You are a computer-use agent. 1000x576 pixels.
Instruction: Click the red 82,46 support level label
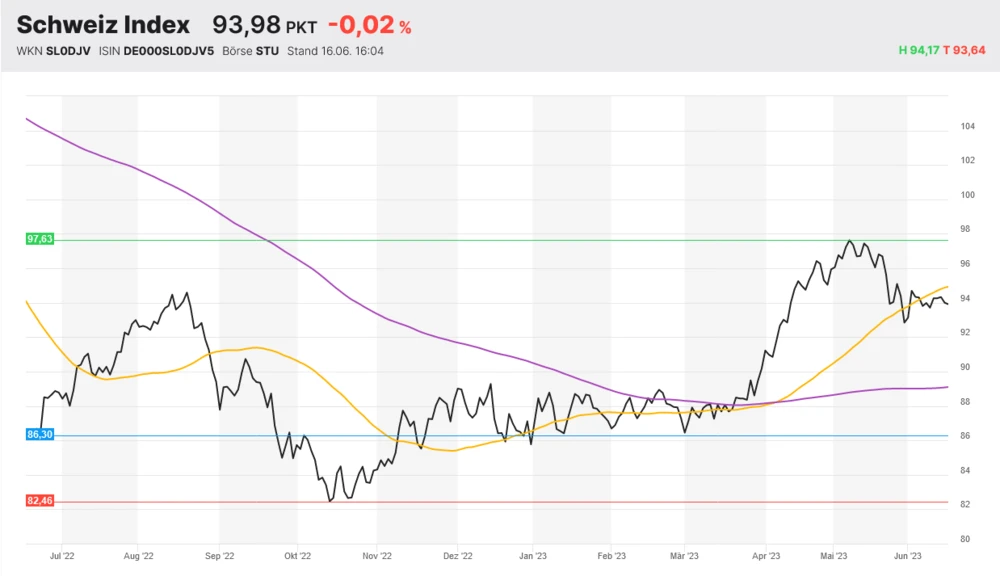pyautogui.click(x=39, y=501)
